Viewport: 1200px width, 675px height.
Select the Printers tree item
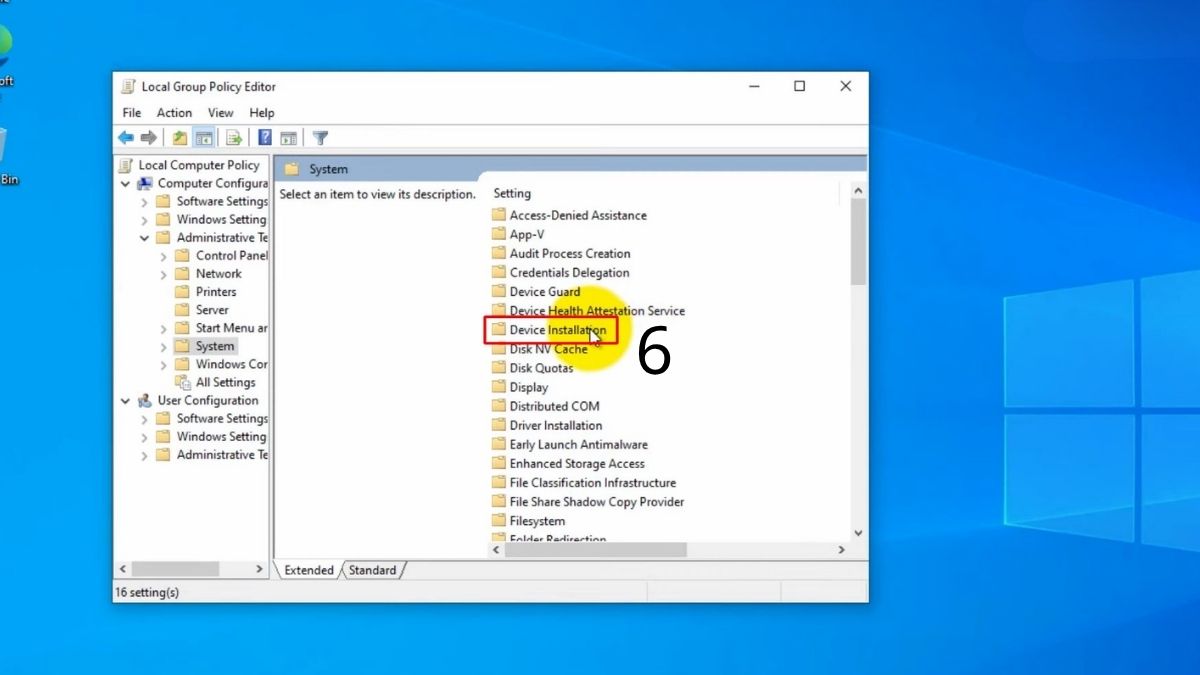(x=216, y=292)
